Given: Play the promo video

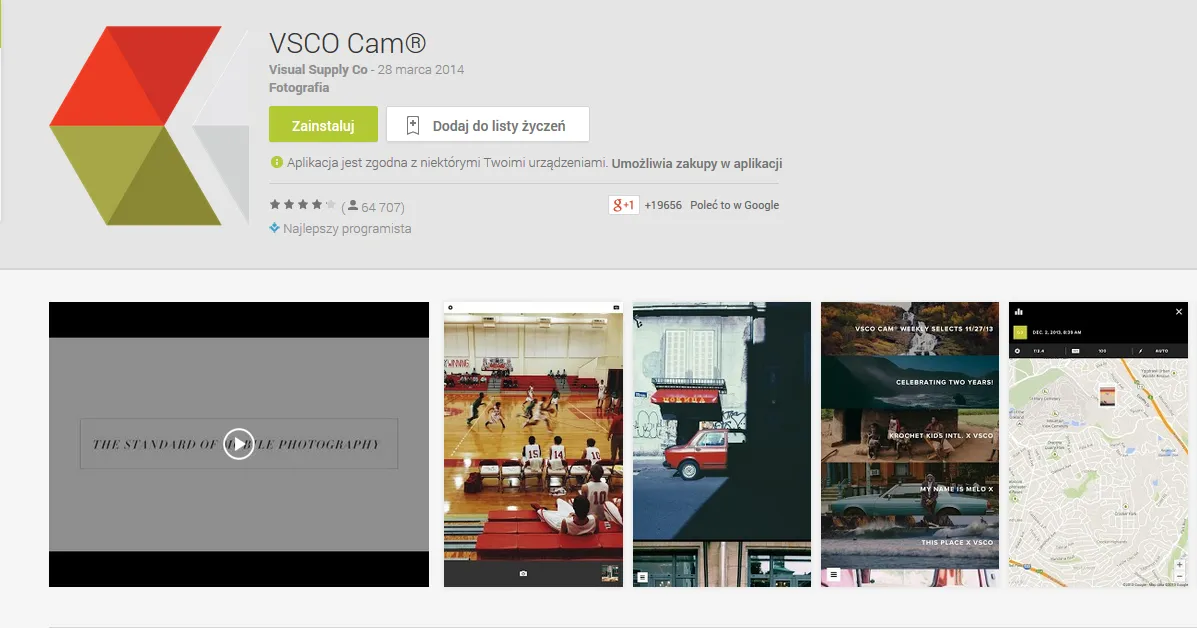Looking at the screenshot, I should point(238,443).
